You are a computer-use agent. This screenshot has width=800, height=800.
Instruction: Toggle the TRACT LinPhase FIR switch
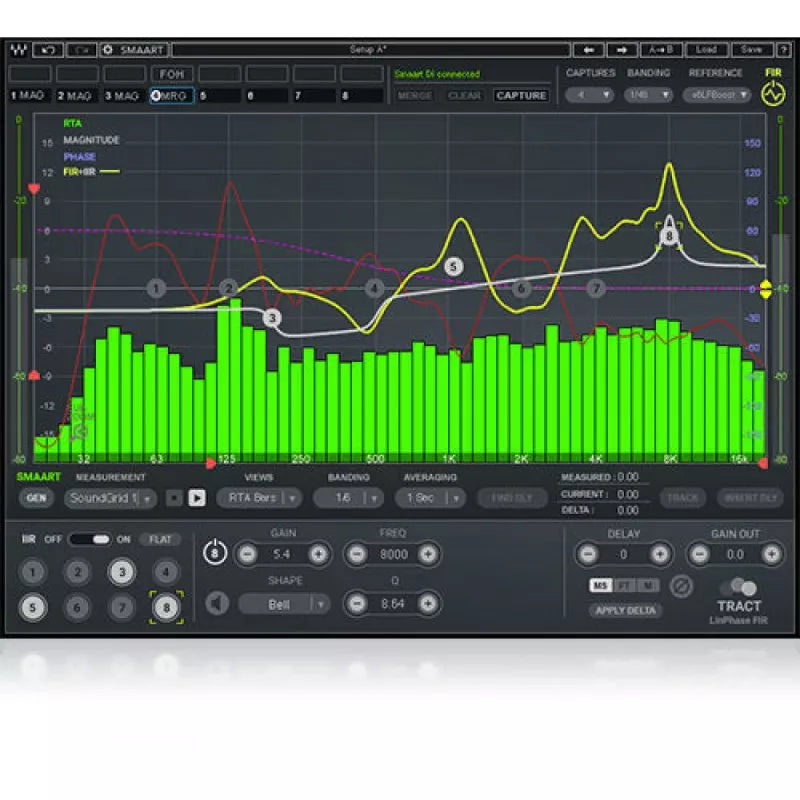(740, 587)
